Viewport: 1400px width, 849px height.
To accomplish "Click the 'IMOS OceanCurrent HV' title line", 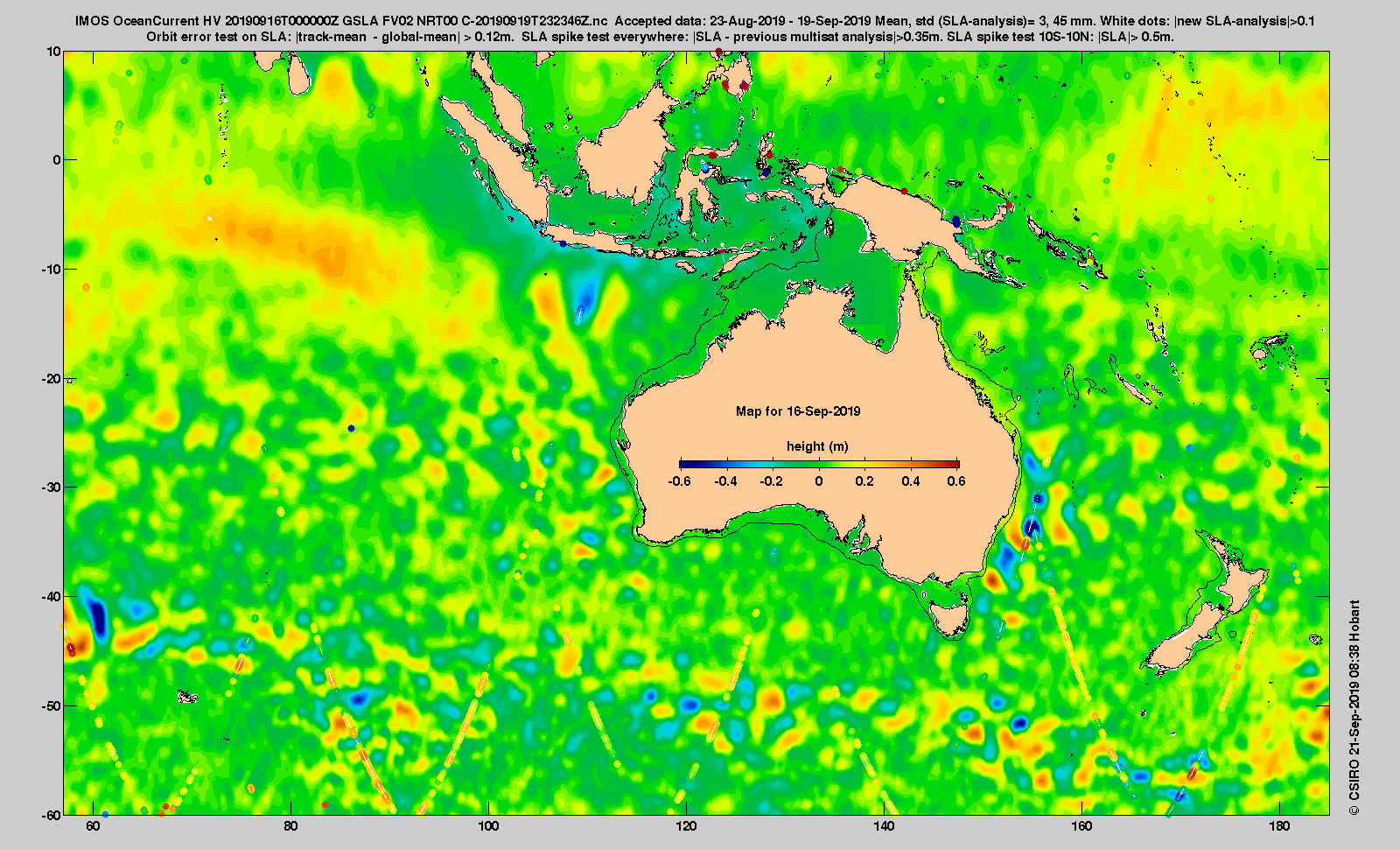I will pos(695,21).
